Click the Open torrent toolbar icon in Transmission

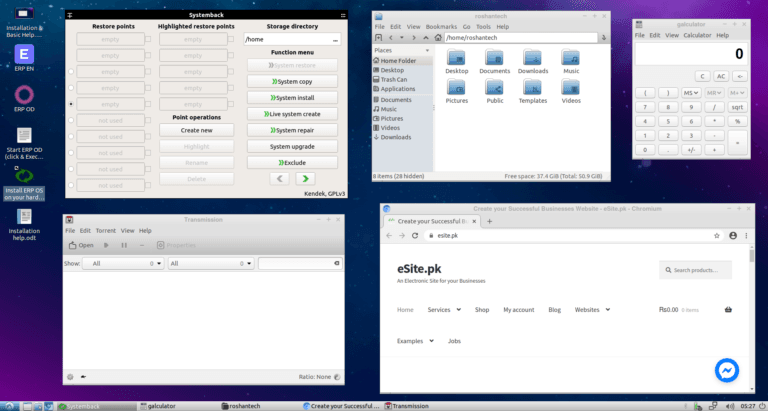point(81,245)
